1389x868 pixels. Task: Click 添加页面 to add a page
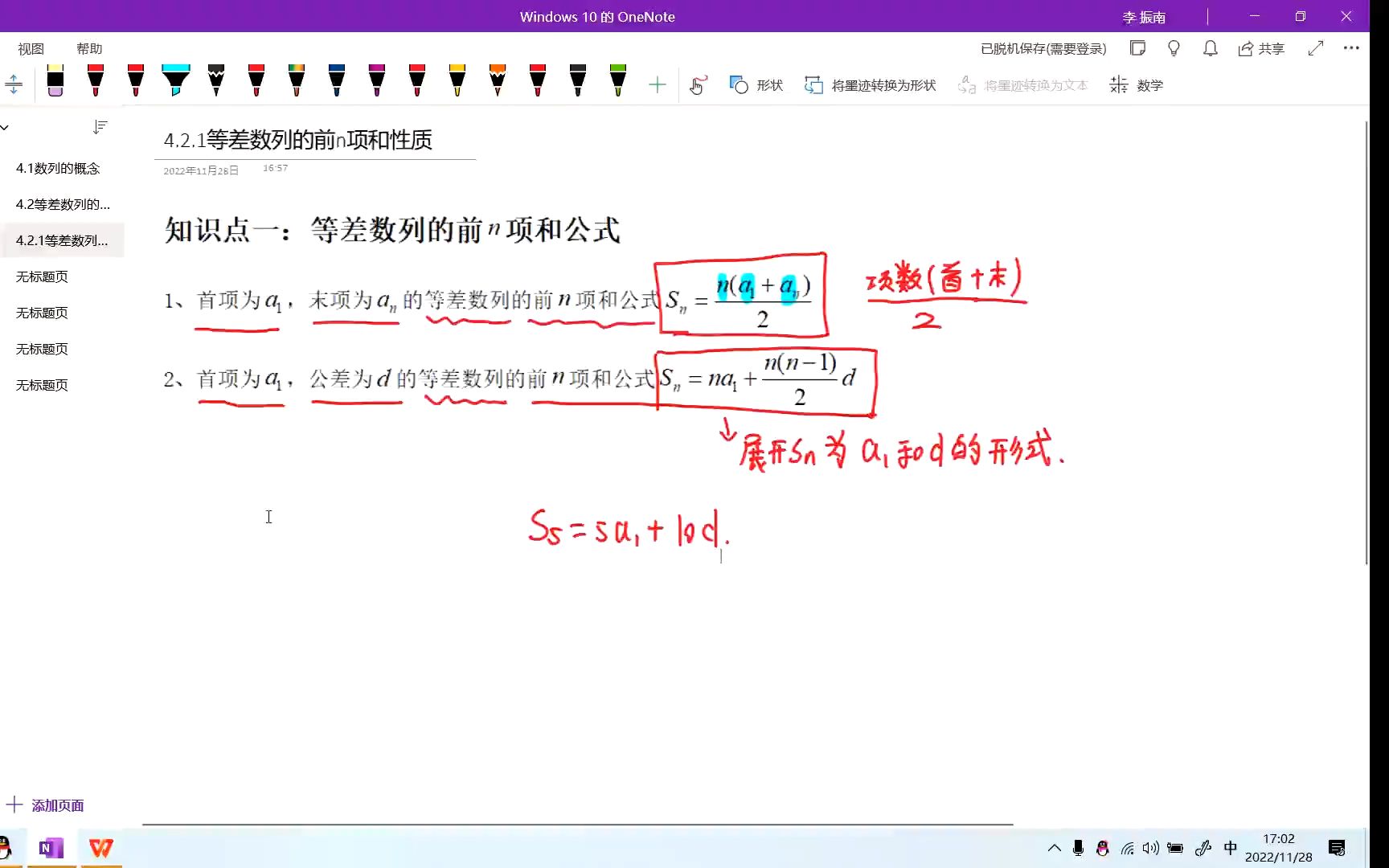tap(46, 805)
